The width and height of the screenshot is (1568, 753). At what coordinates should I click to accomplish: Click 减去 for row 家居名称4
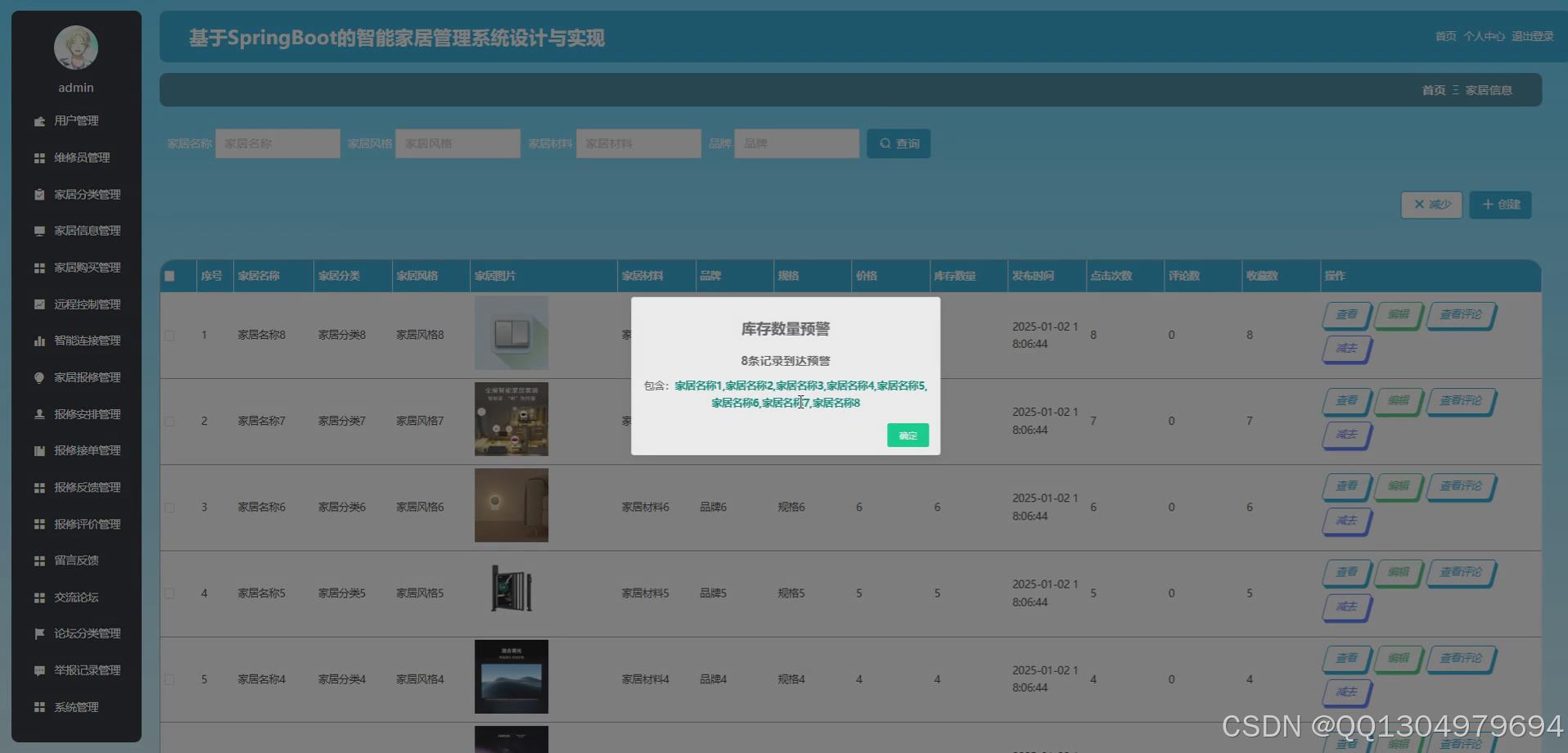[x=1346, y=693]
